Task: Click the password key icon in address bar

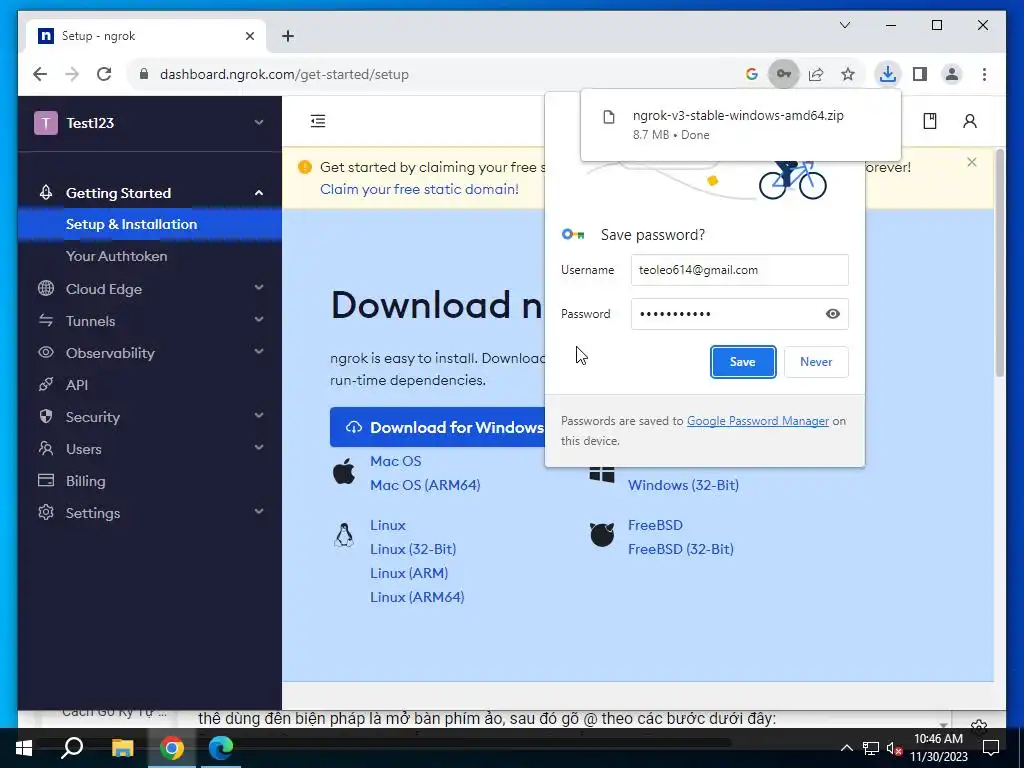Action: (784, 74)
